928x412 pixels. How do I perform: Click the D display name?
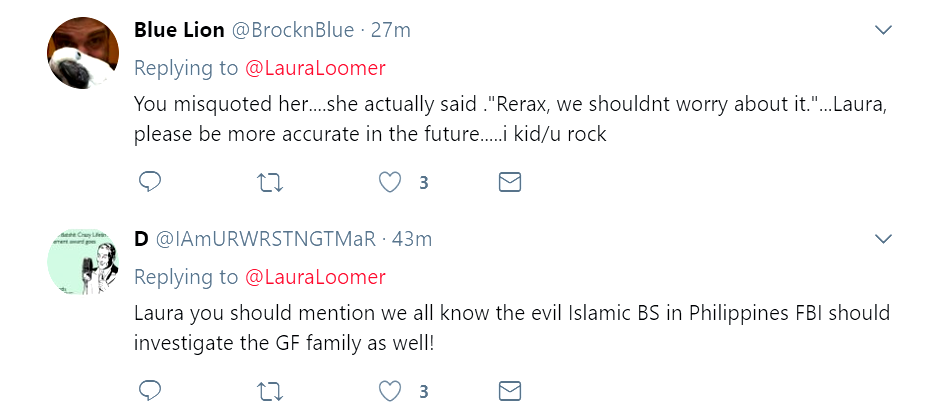pos(141,239)
